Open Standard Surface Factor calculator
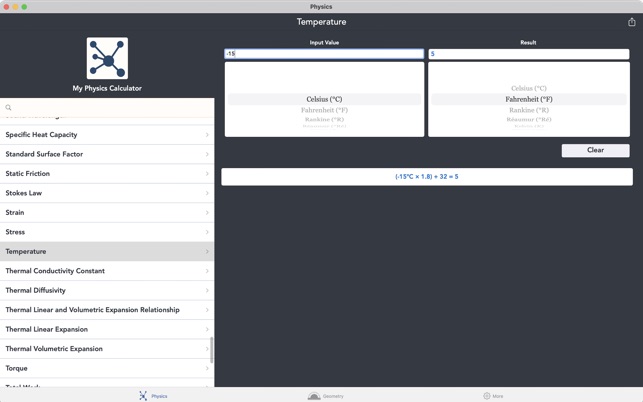643x402 pixels. click(107, 154)
